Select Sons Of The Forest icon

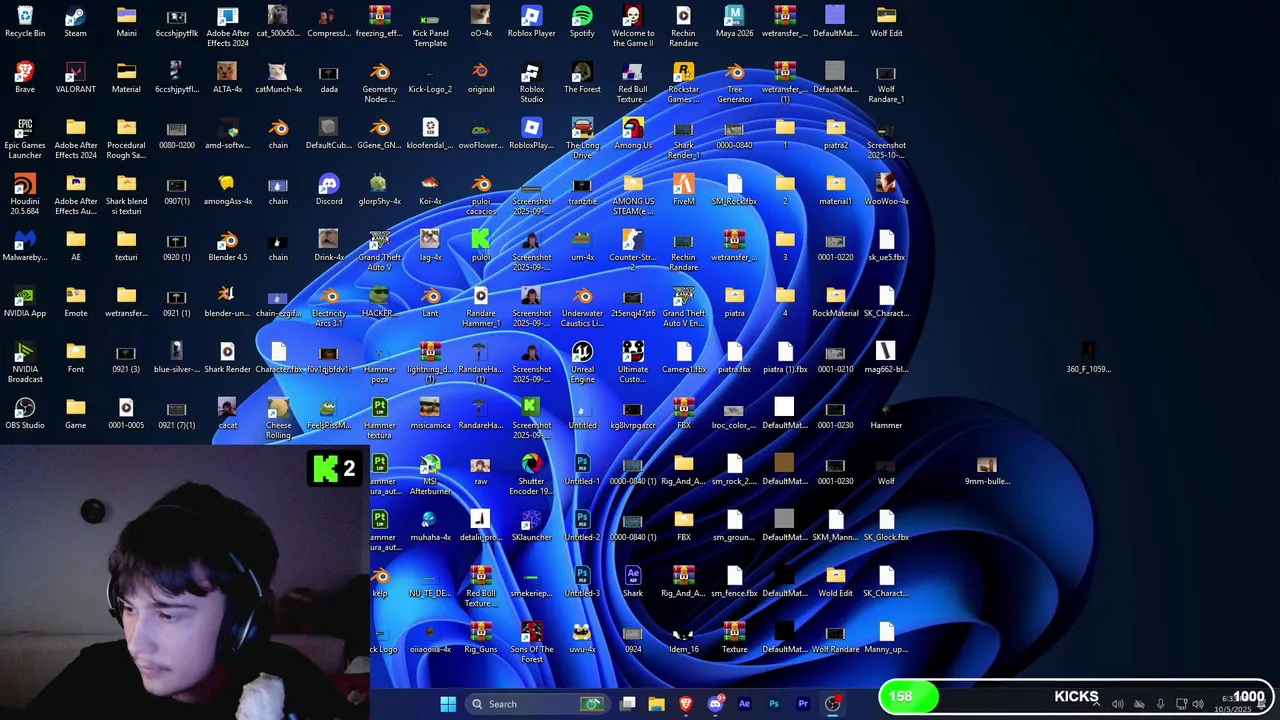532,643
